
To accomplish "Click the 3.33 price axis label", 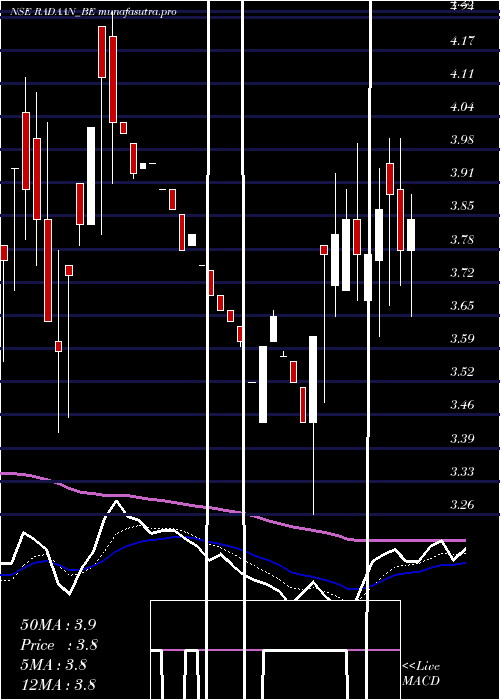I will (x=462, y=471).
